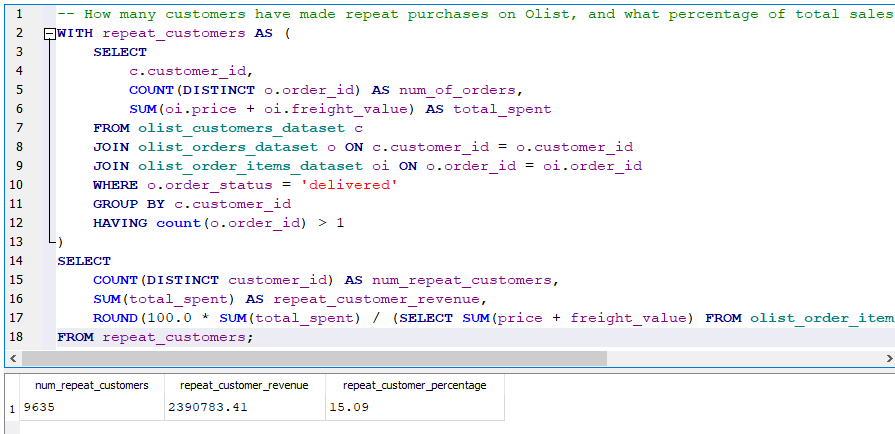Click the scroll left arrow of editor
This screenshot has height=434, width=895.
coord(13,359)
